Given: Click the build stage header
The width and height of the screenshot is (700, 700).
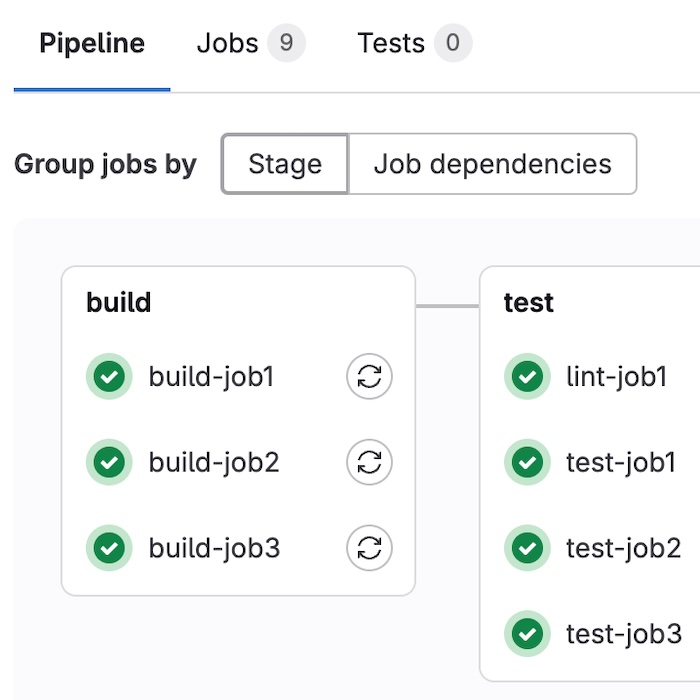Looking at the screenshot, I should 119,303.
